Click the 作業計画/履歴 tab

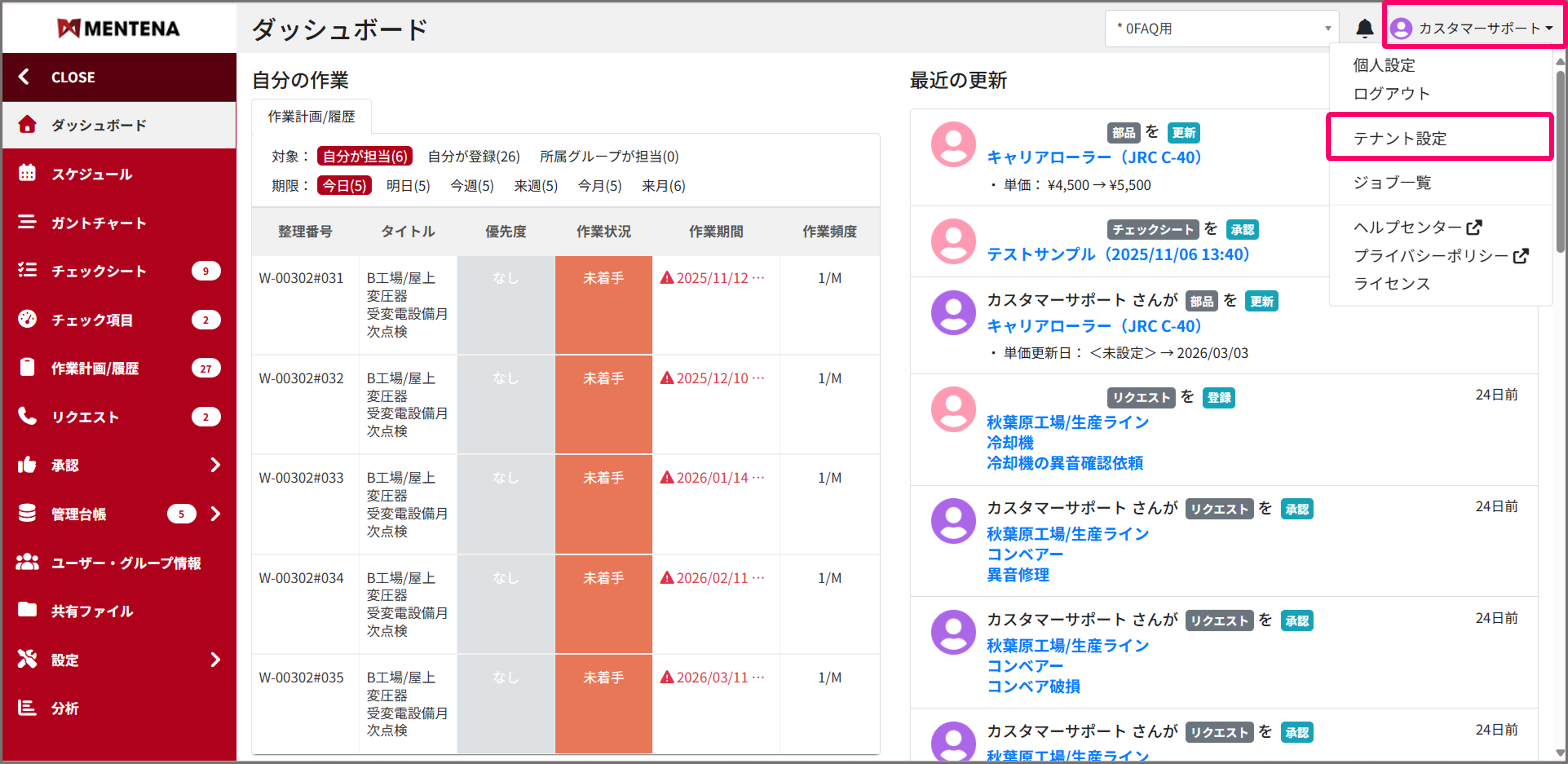click(x=311, y=116)
